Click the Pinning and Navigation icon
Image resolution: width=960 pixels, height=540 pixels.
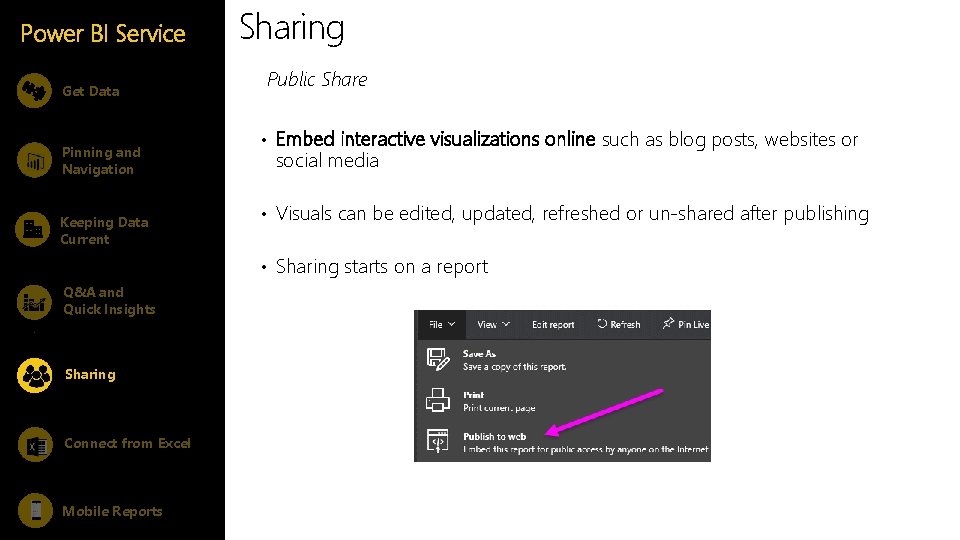click(x=34, y=160)
